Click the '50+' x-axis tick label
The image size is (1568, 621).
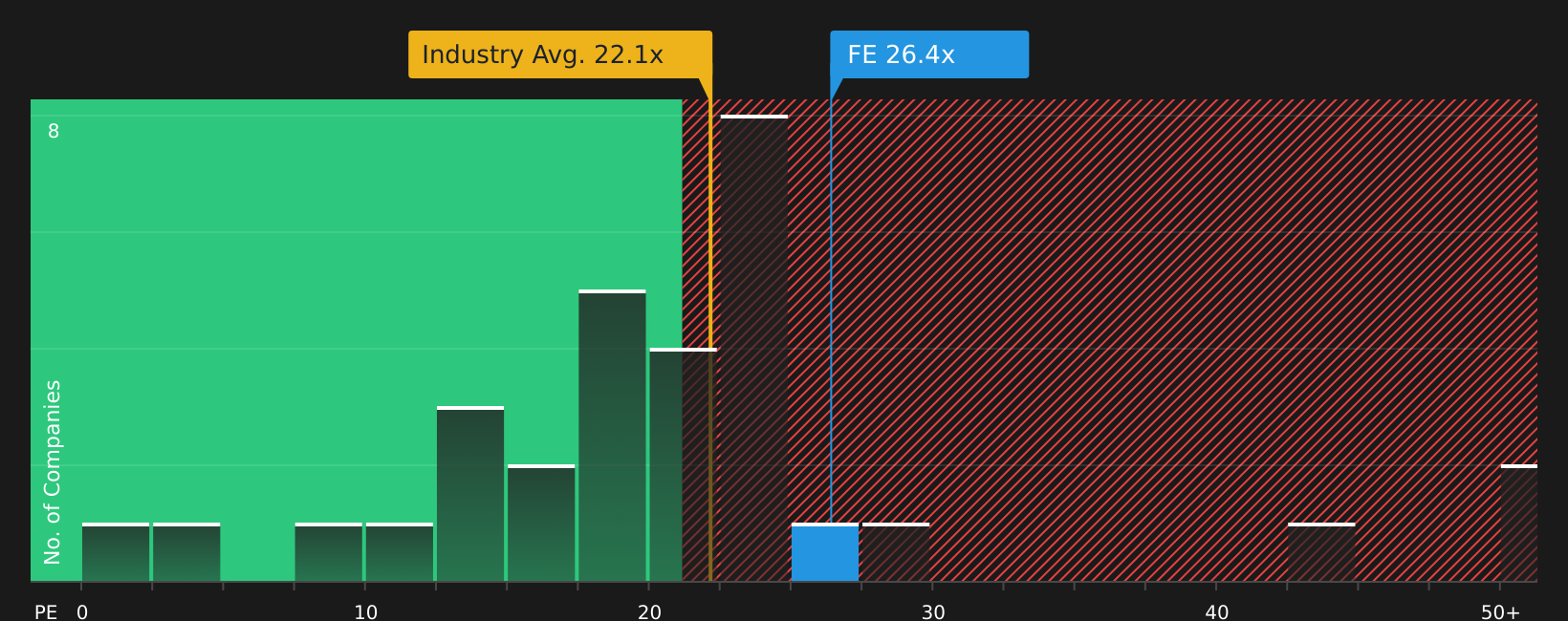(x=1500, y=612)
